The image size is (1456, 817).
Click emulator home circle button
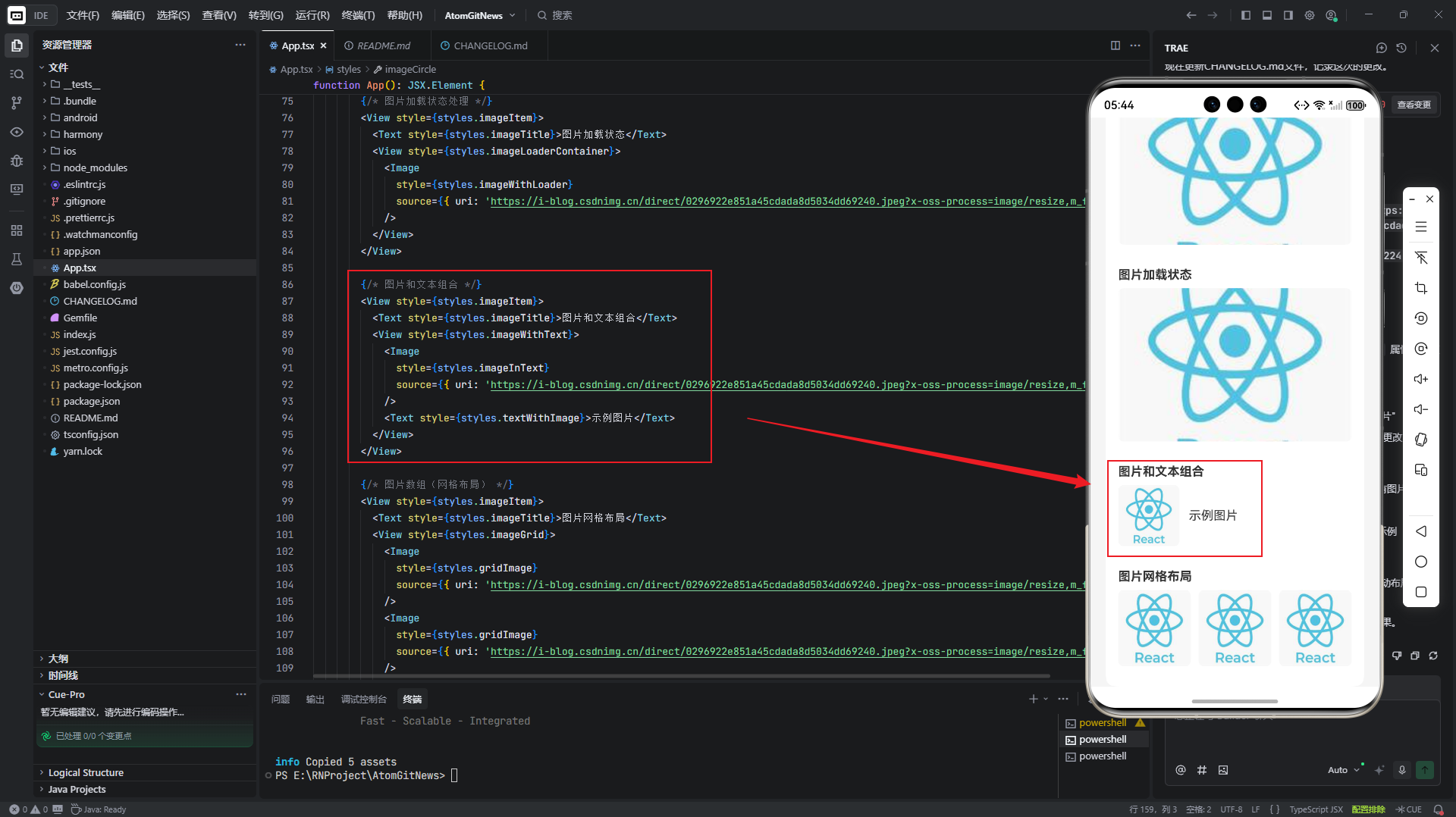point(1421,562)
